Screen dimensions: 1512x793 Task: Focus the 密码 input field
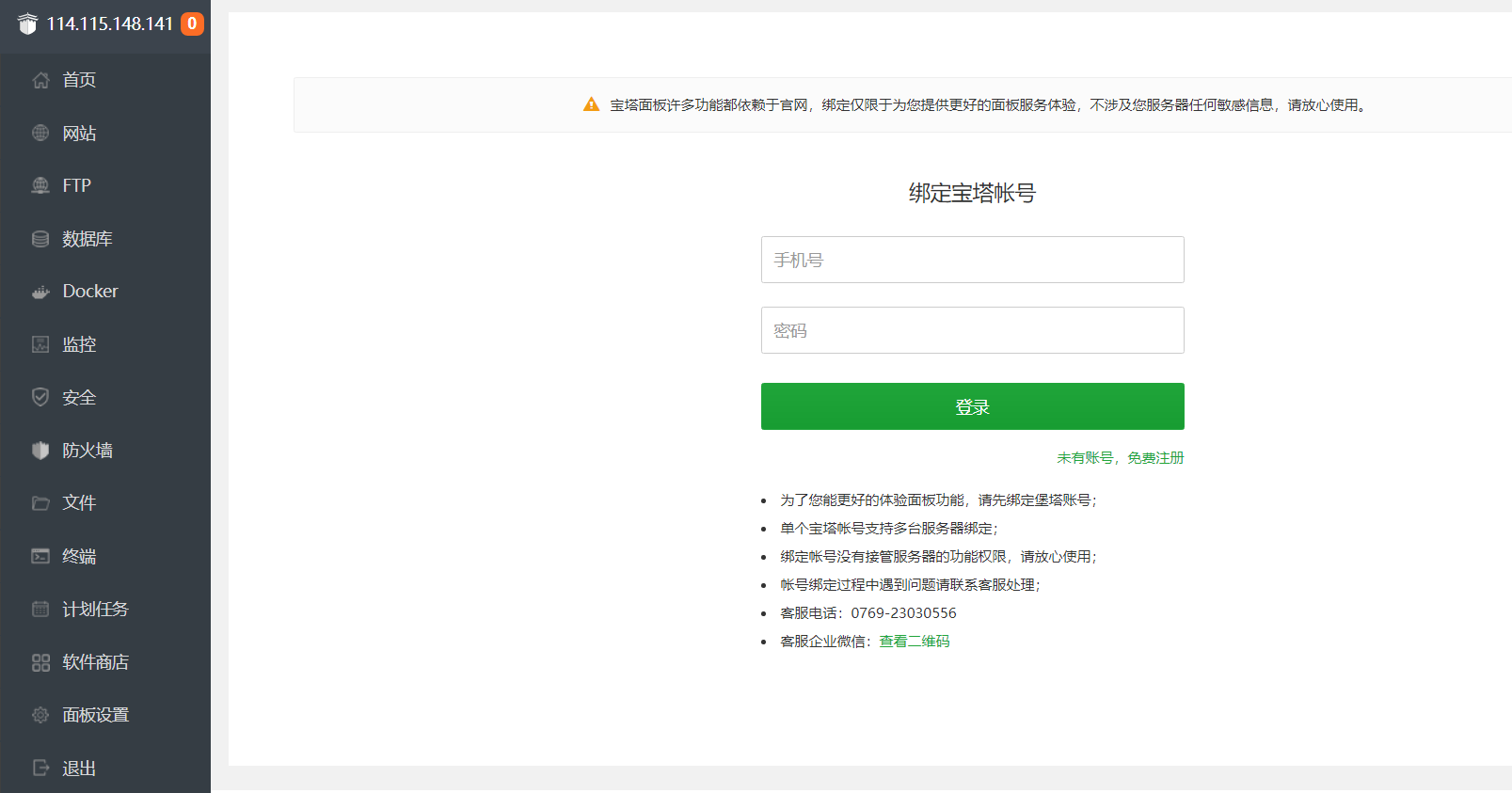click(972, 330)
